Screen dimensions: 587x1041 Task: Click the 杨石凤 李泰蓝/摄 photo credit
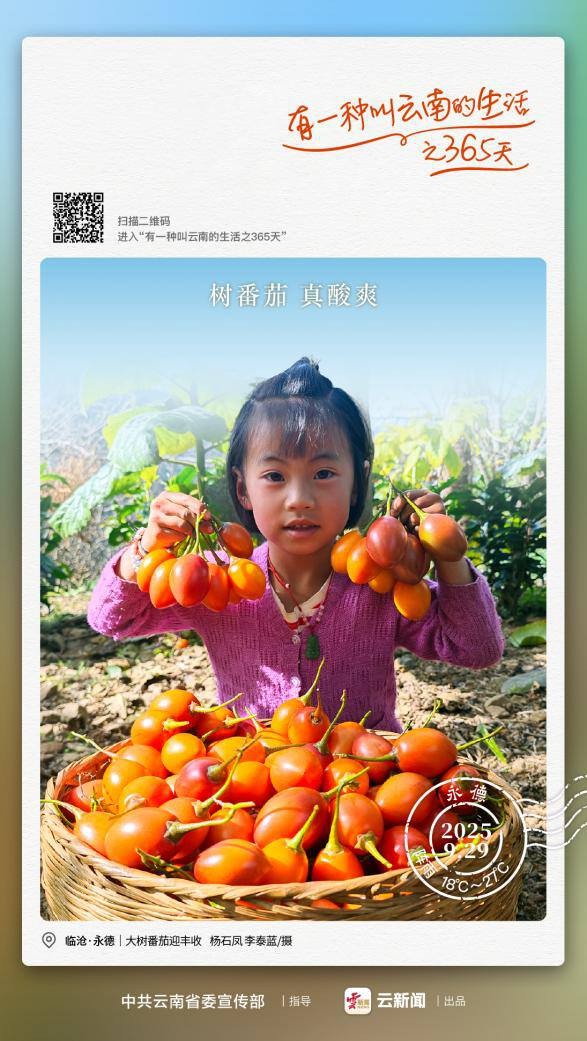pos(251,941)
